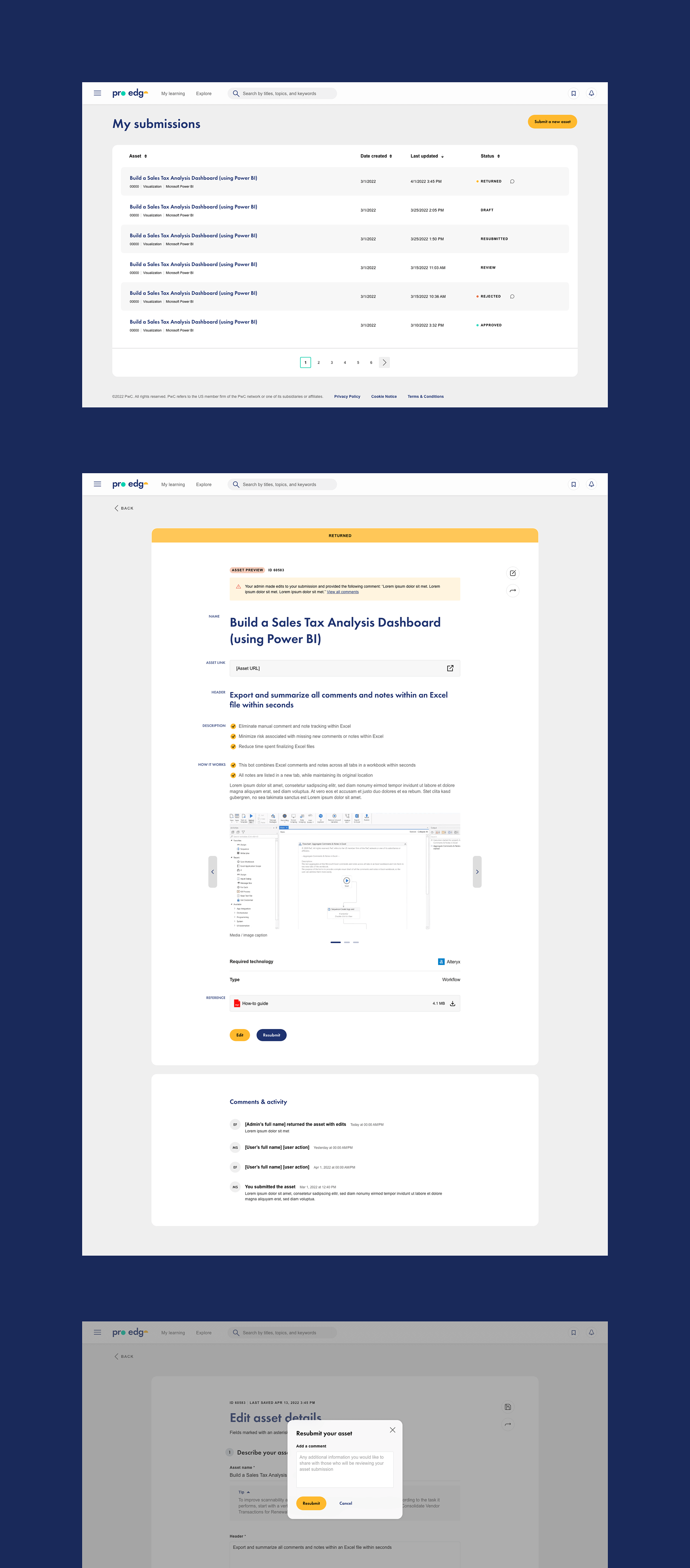Click the edit pencil icon beside asset preview
This screenshot has width=690, height=1568.
tap(512, 573)
